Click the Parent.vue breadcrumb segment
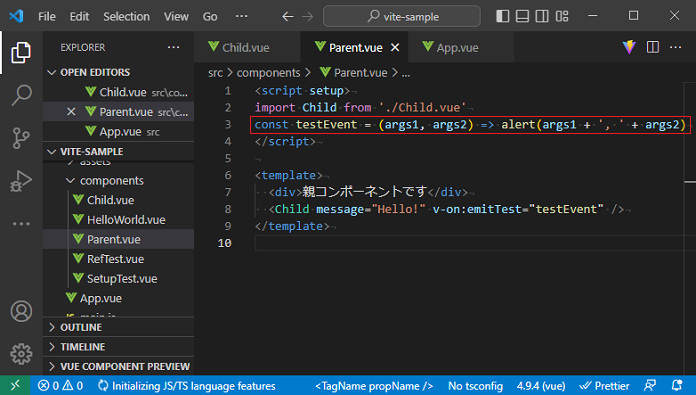Screen dimensions: 696x395 [354, 73]
